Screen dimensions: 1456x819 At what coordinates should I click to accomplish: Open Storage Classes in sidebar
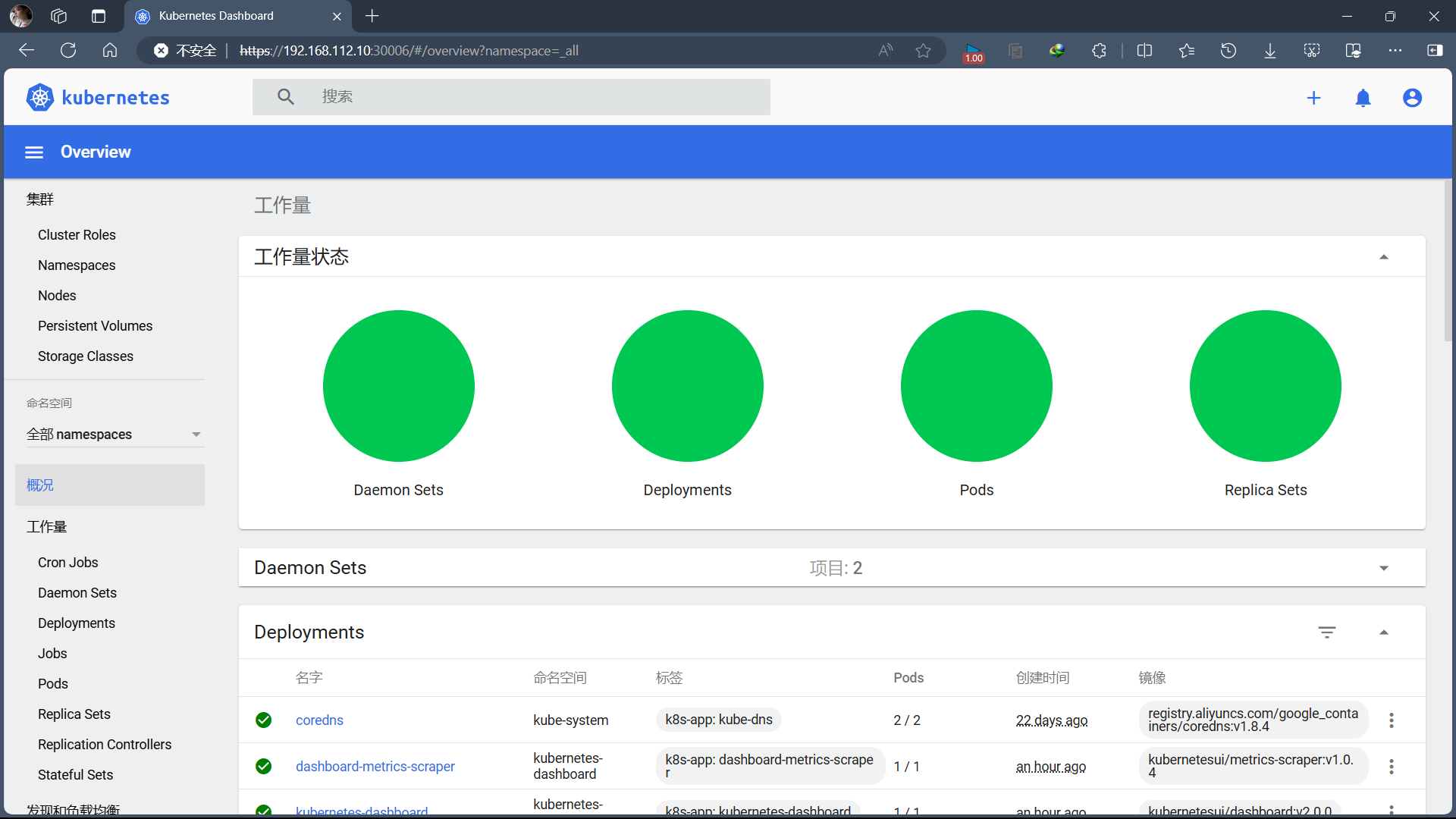tap(85, 356)
